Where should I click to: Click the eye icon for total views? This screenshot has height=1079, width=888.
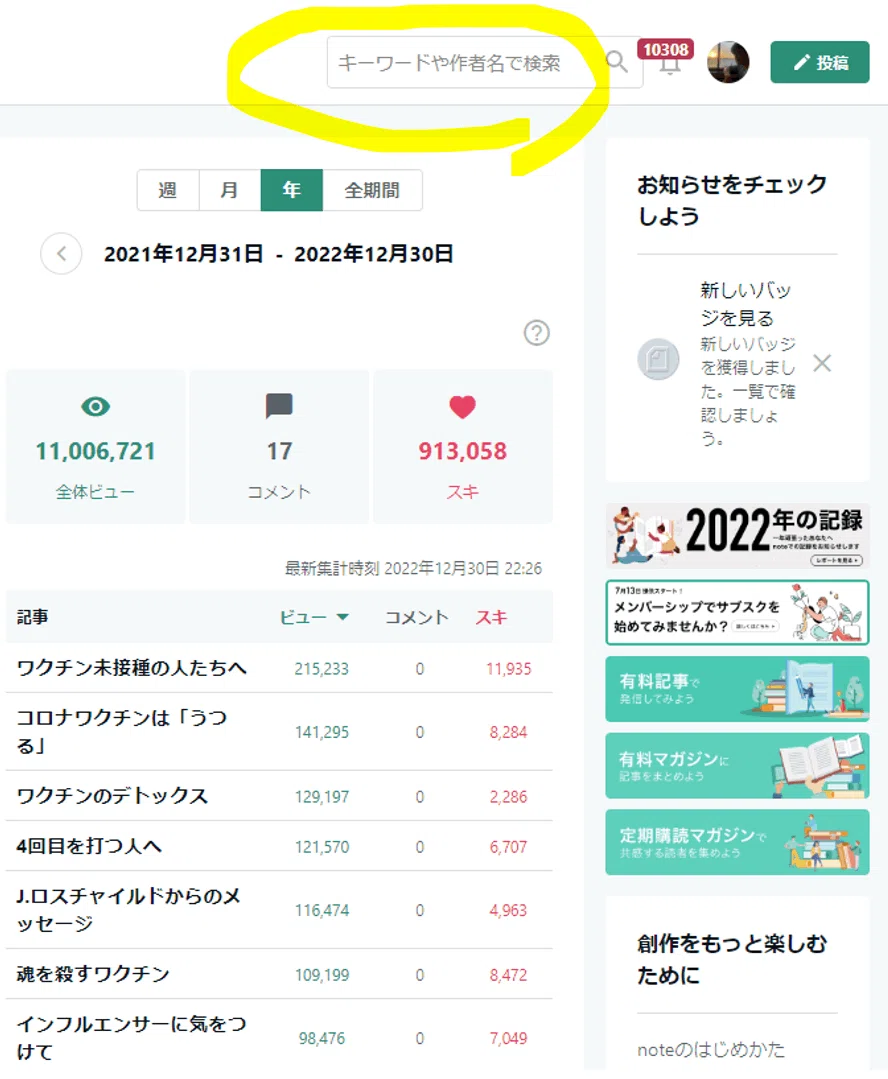pyautogui.click(x=96, y=407)
